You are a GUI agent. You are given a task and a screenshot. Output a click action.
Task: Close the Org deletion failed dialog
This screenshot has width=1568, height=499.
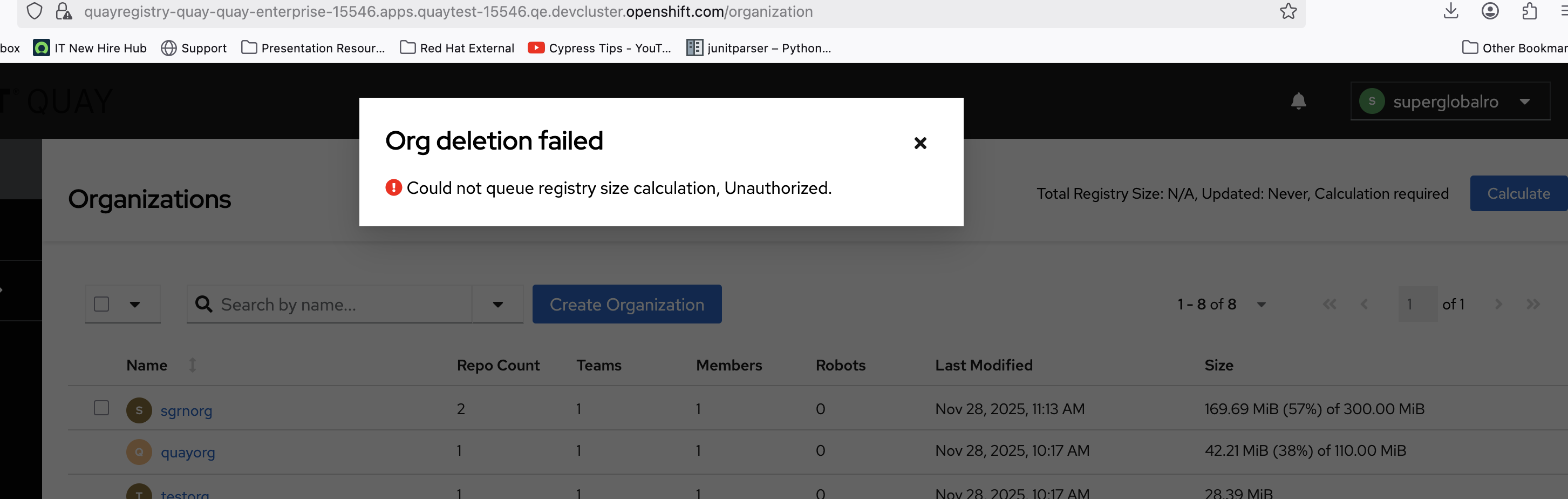[920, 143]
